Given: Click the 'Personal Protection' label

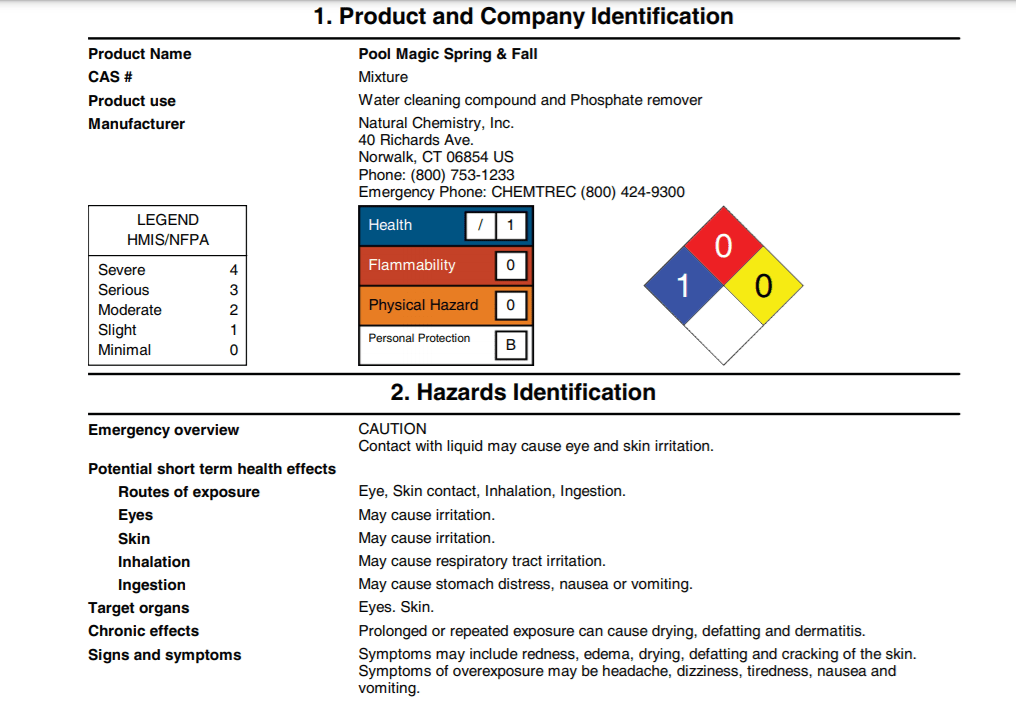Looking at the screenshot, I should point(419,338).
